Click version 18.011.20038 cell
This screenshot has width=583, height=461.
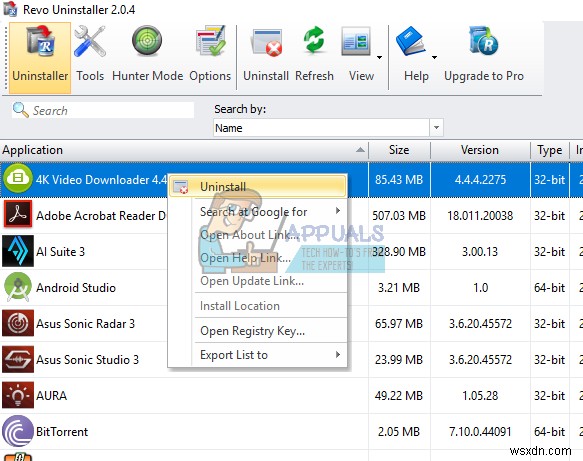point(480,216)
